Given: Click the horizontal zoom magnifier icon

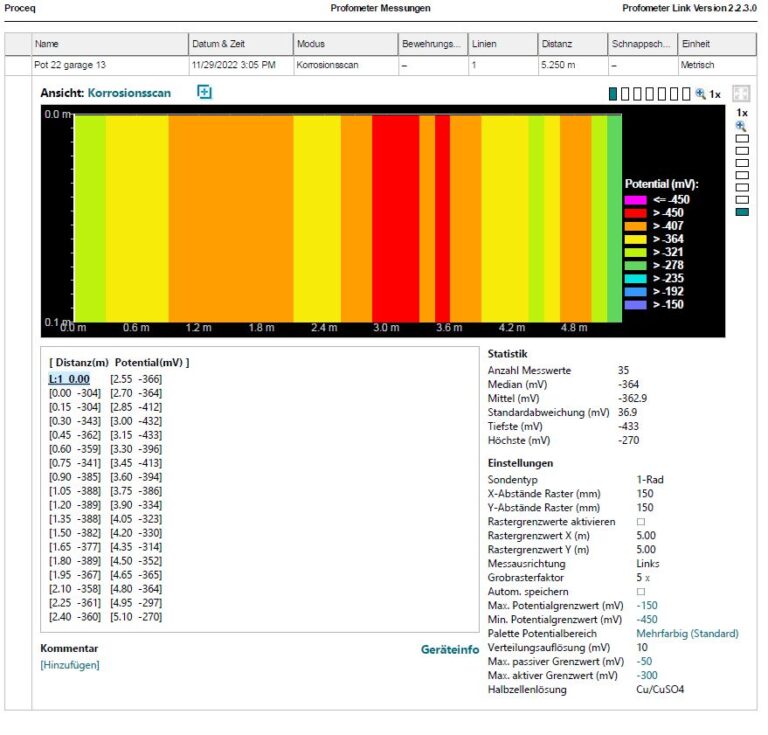Looking at the screenshot, I should (700, 93).
